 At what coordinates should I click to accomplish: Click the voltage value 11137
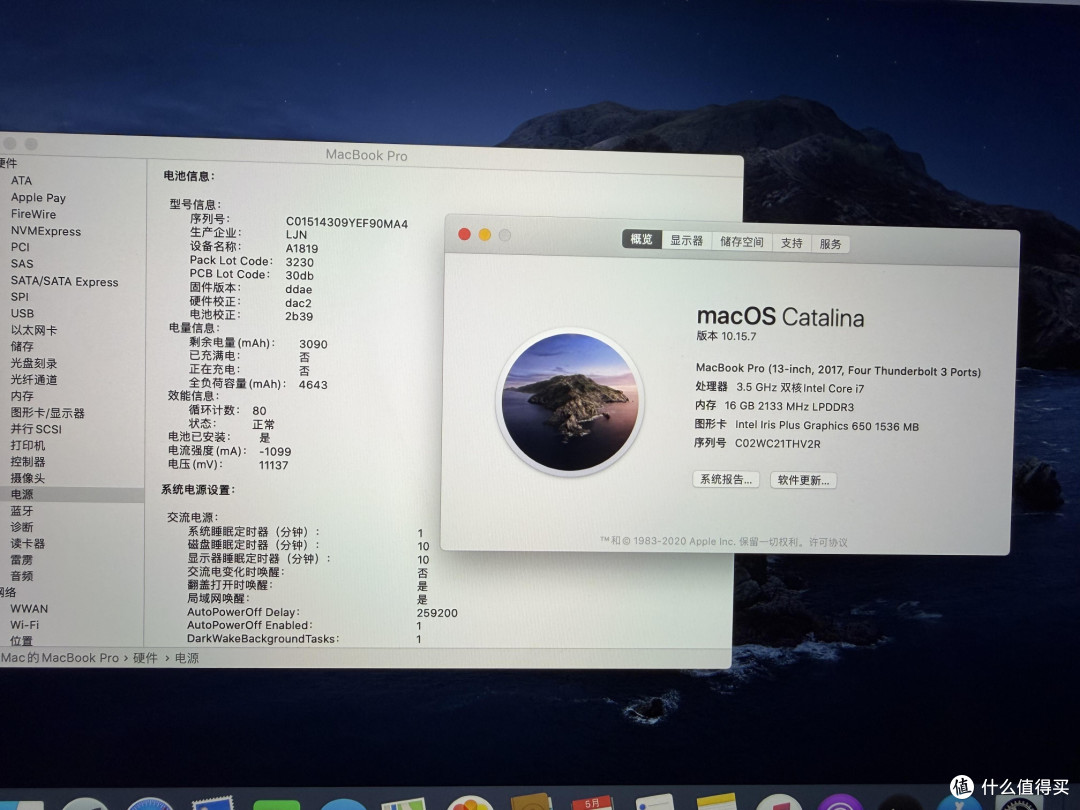[273, 466]
